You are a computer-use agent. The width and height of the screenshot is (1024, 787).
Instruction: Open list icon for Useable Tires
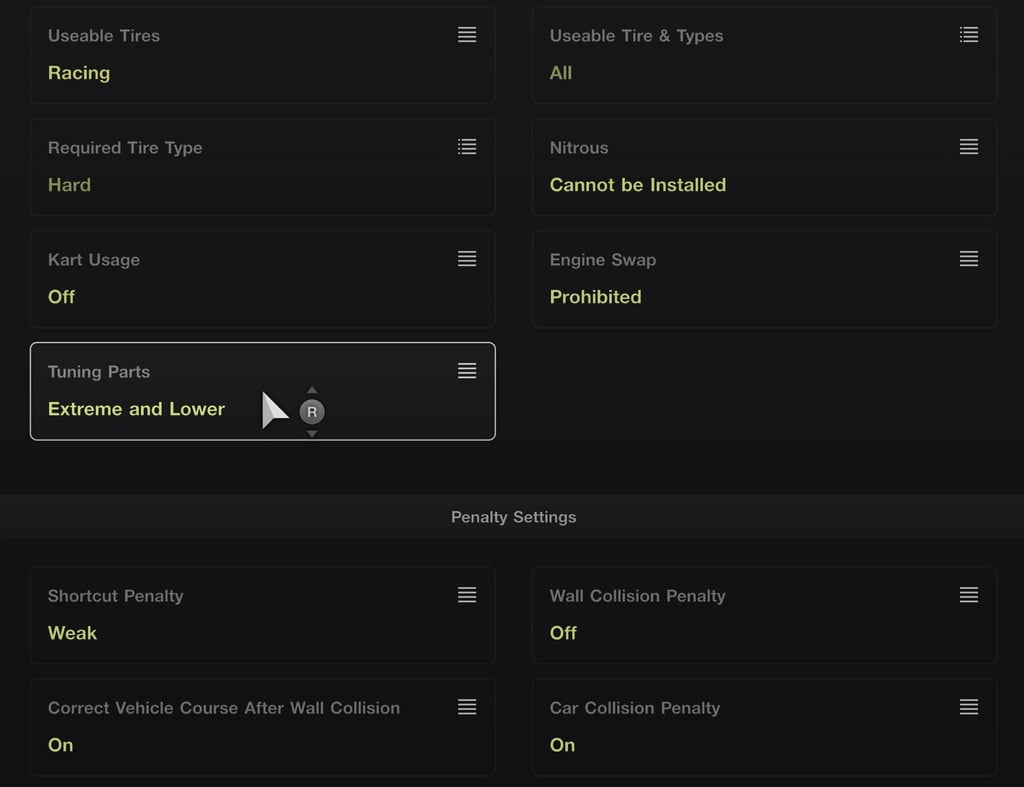coord(466,35)
